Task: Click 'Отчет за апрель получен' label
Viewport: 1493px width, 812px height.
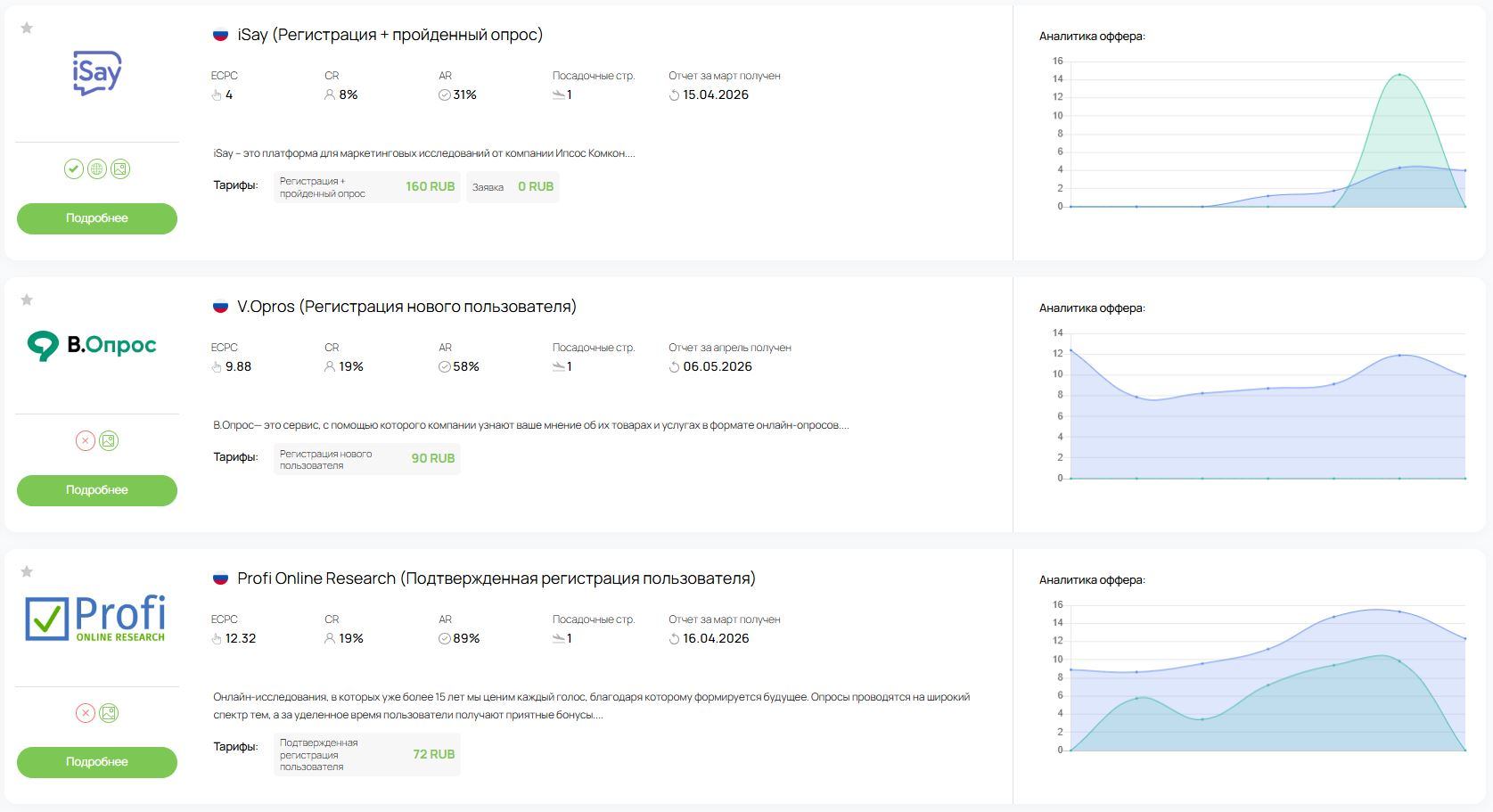Action: click(x=730, y=348)
